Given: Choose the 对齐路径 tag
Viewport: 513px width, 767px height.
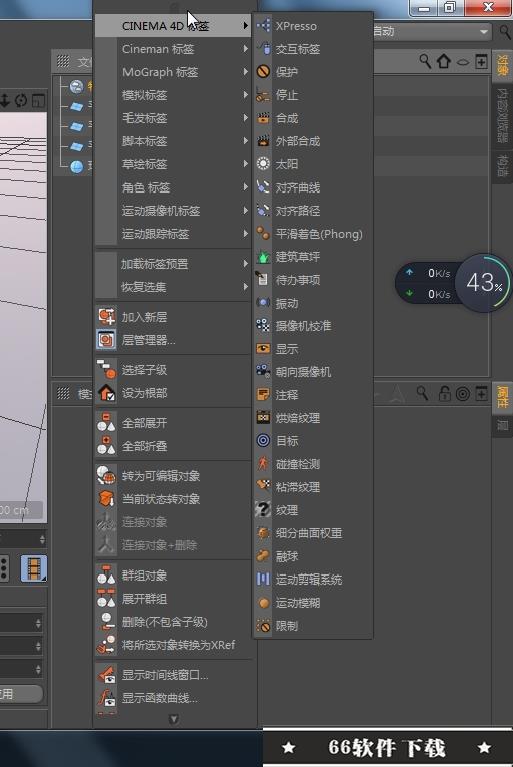Looking at the screenshot, I should click(312, 211).
